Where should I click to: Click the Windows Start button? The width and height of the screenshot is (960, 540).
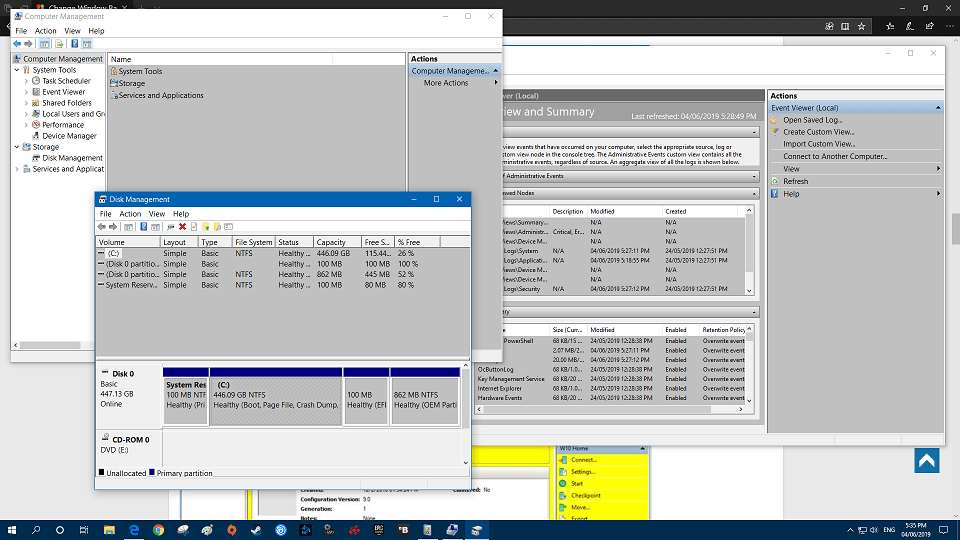[12, 530]
